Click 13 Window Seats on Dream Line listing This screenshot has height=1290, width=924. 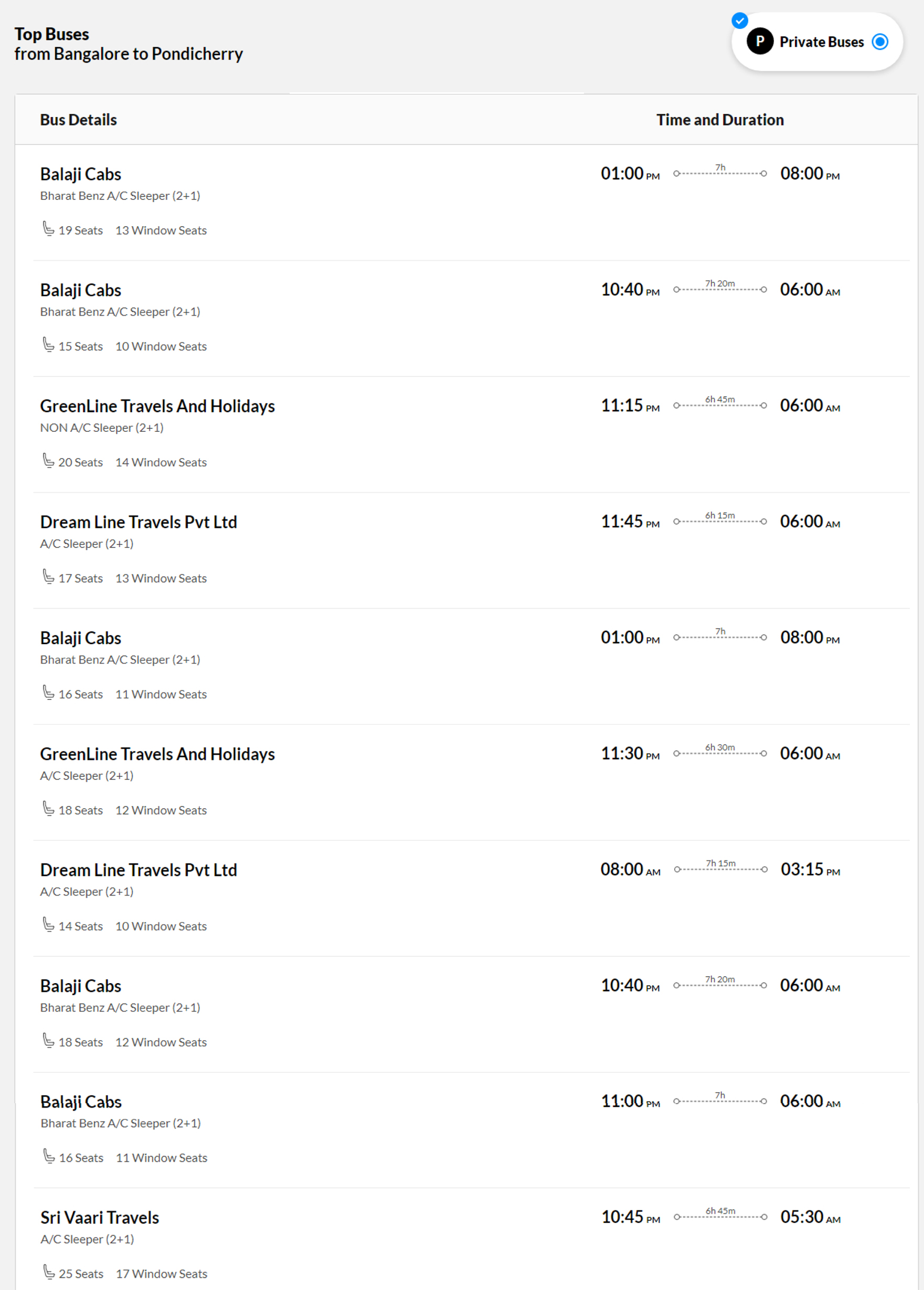[161, 579]
